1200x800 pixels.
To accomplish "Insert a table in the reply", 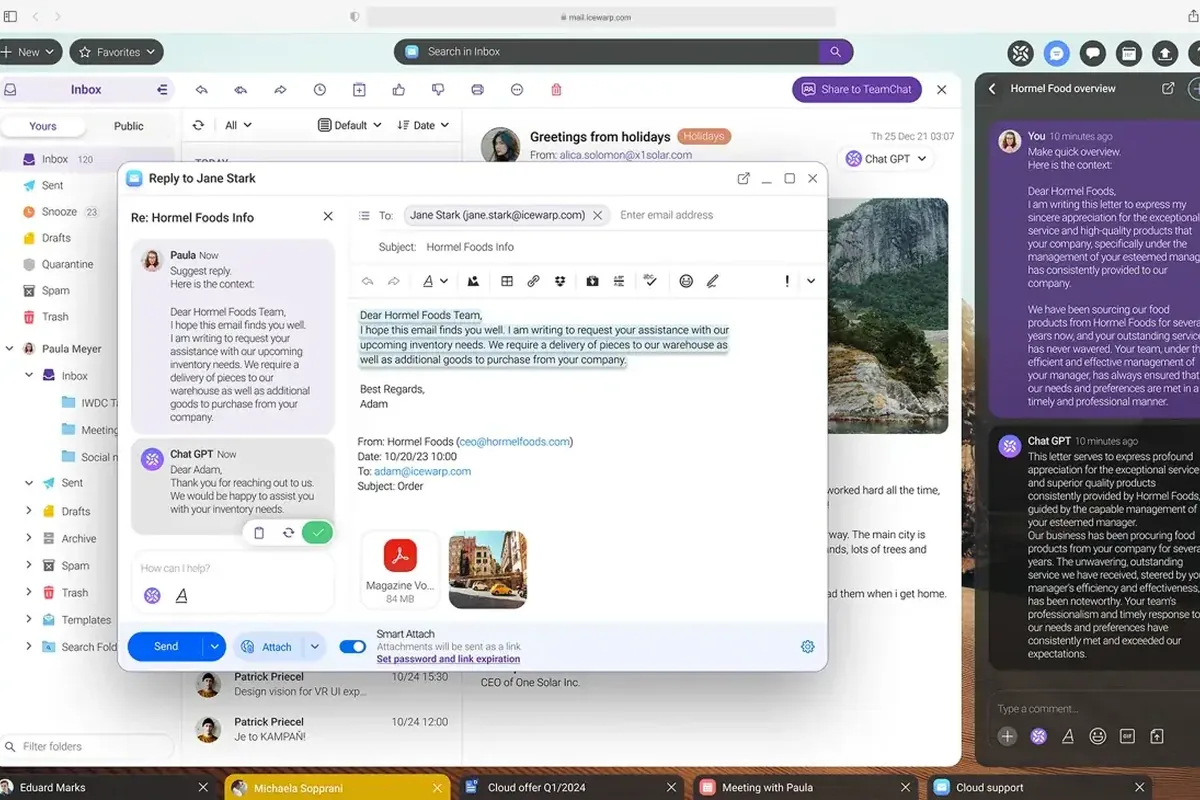I will pyautogui.click(x=507, y=281).
